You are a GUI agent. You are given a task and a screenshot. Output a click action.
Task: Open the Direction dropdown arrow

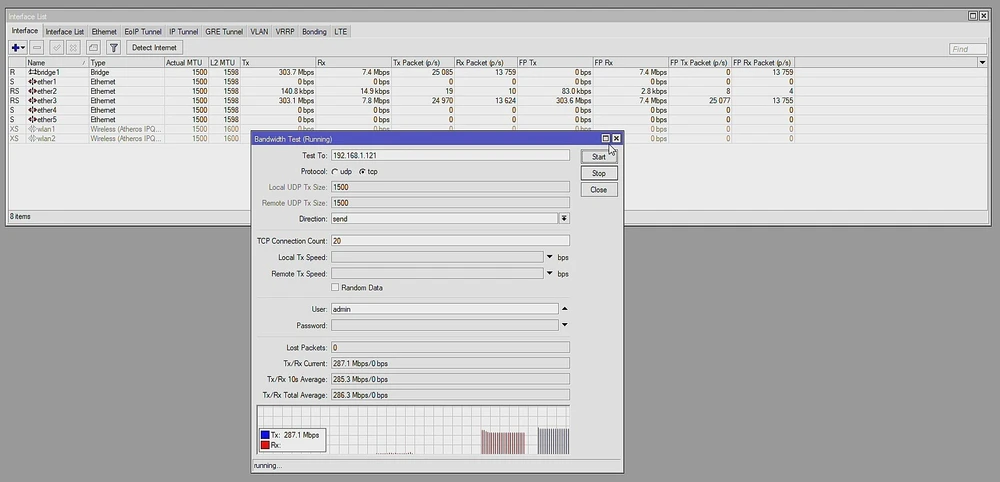click(564, 218)
